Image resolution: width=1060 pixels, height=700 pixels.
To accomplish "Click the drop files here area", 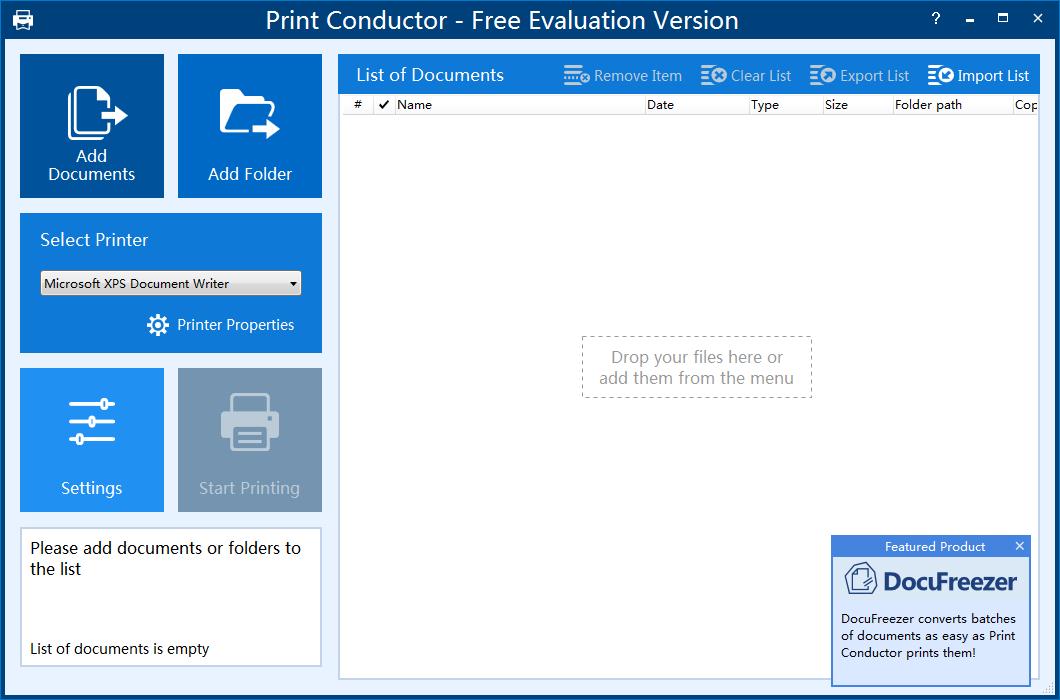I will pos(696,367).
